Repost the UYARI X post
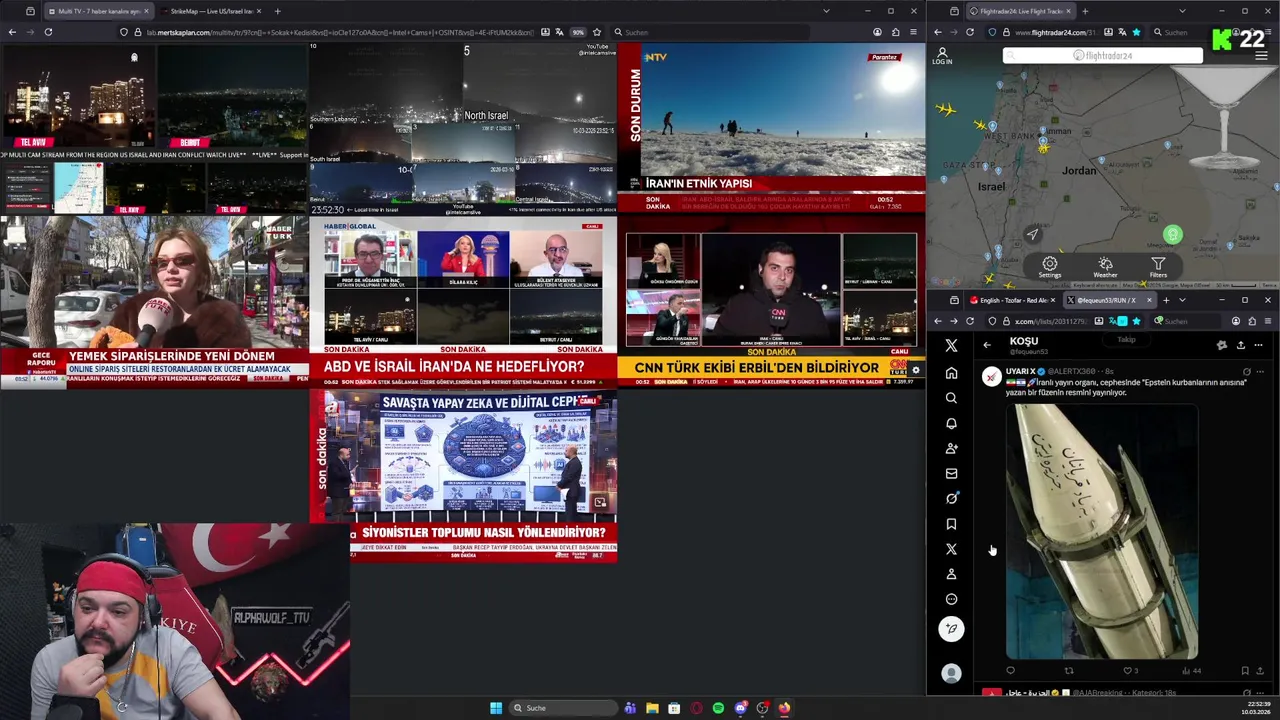Image resolution: width=1280 pixels, height=720 pixels. [1068, 671]
